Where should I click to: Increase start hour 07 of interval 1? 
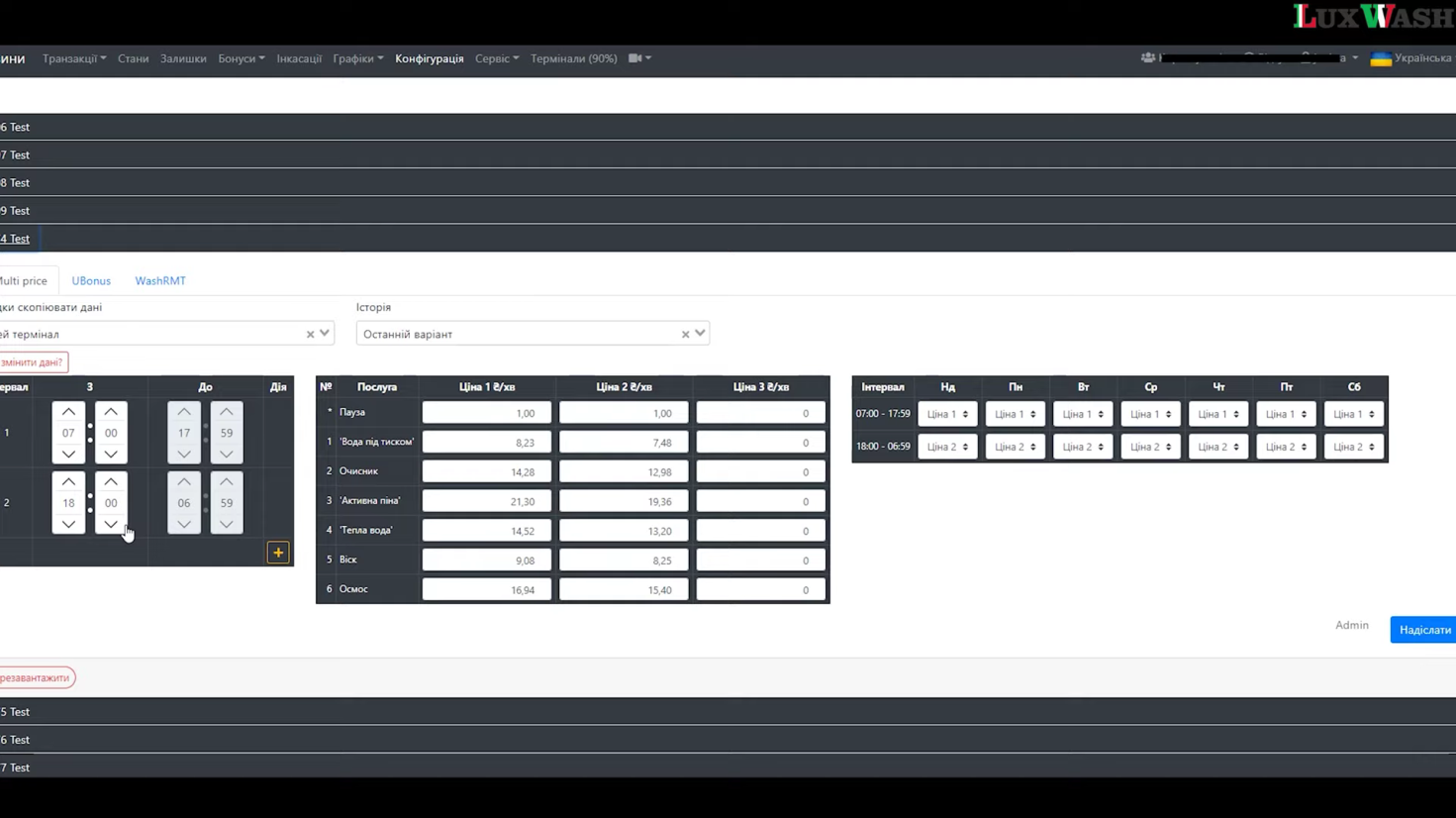pyautogui.click(x=68, y=412)
